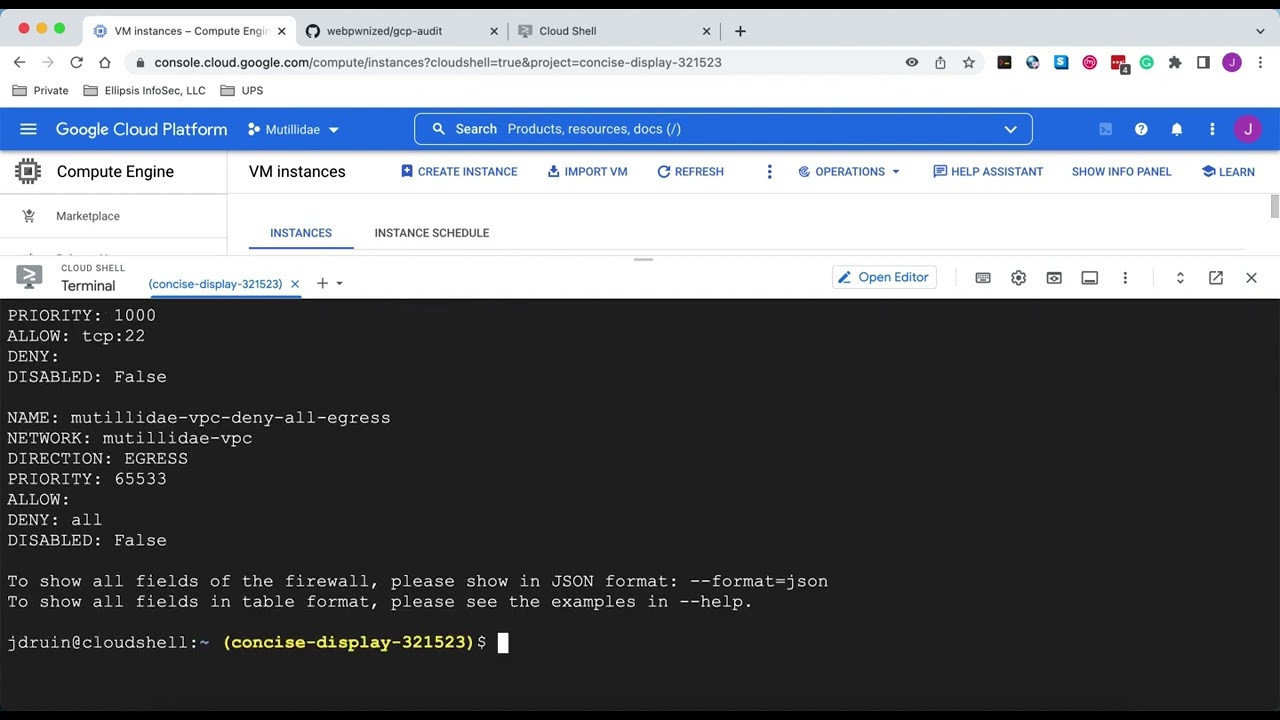1280x720 pixels.
Task: Open Cloud Shell terminal settings gear
Action: [x=1018, y=278]
